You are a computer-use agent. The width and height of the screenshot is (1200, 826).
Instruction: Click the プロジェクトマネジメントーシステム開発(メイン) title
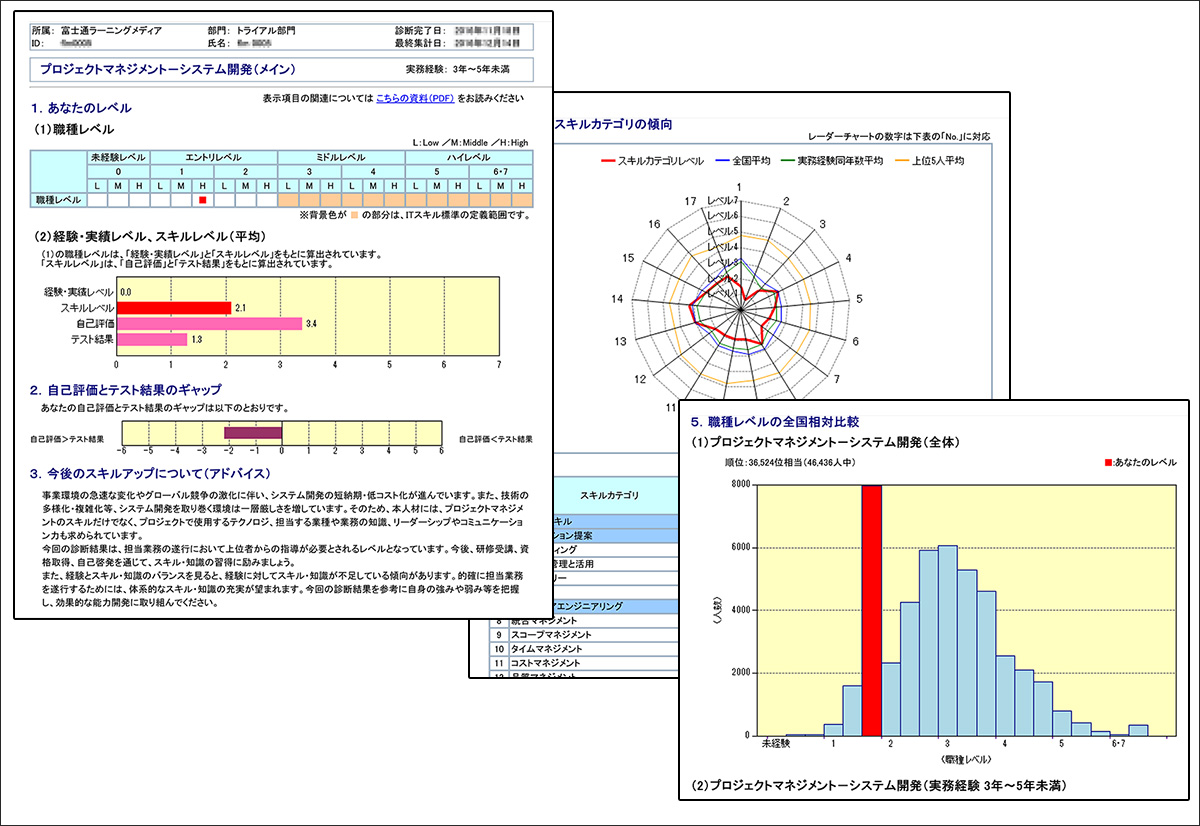(x=168, y=69)
